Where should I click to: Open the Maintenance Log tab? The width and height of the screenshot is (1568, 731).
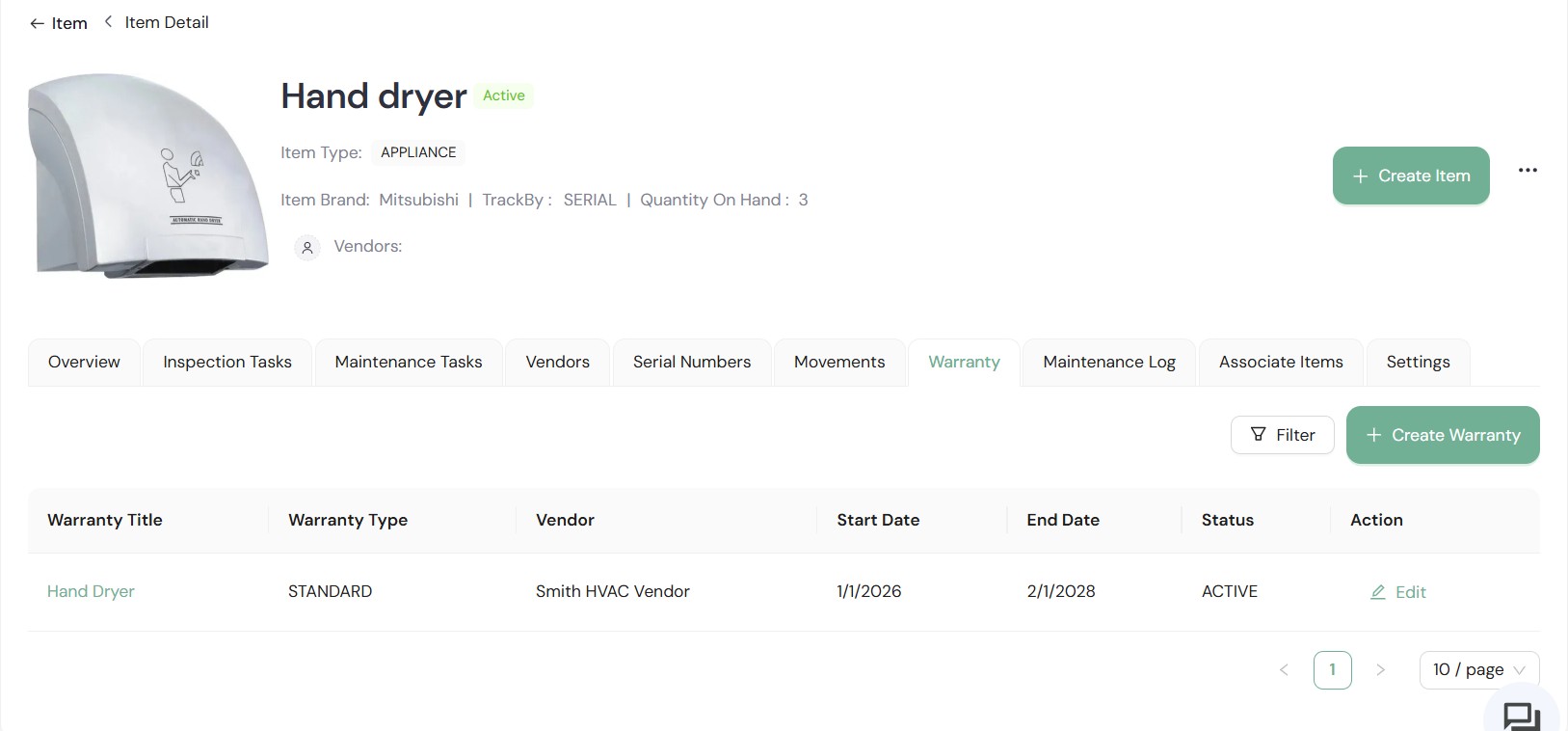[x=1109, y=362]
